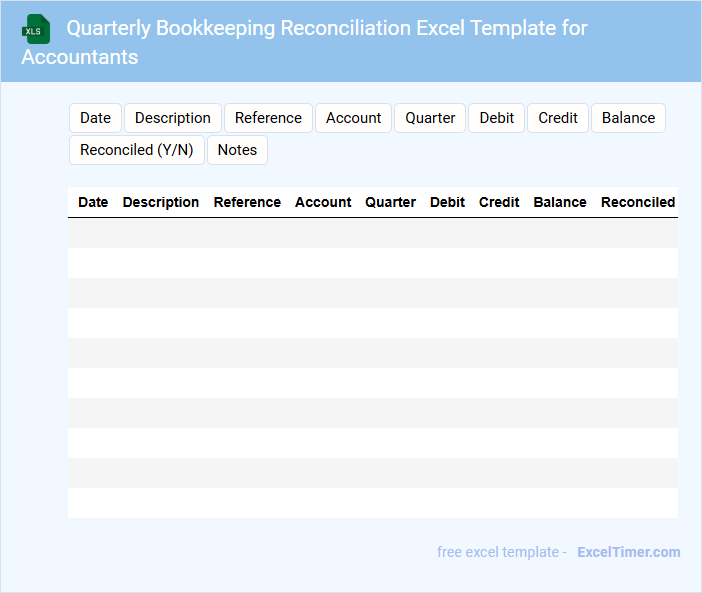
Task: Select the Balance table column header
Action: click(x=560, y=202)
